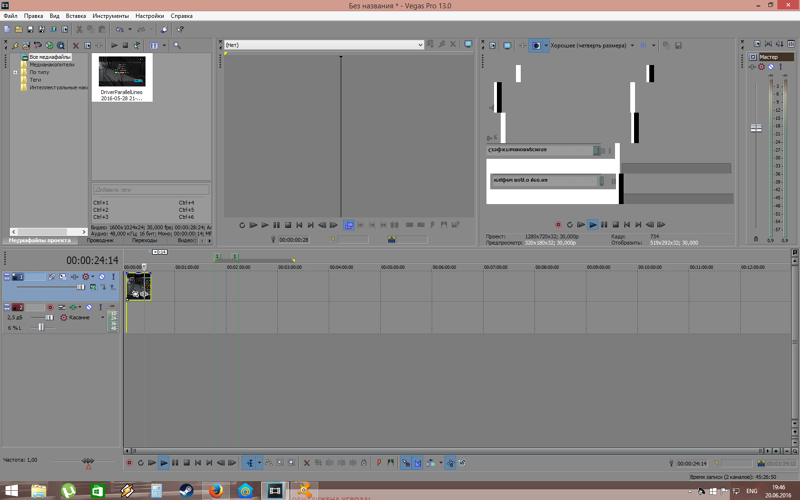
Task: Select the 'Теги' folder in tree
Action: coord(35,80)
